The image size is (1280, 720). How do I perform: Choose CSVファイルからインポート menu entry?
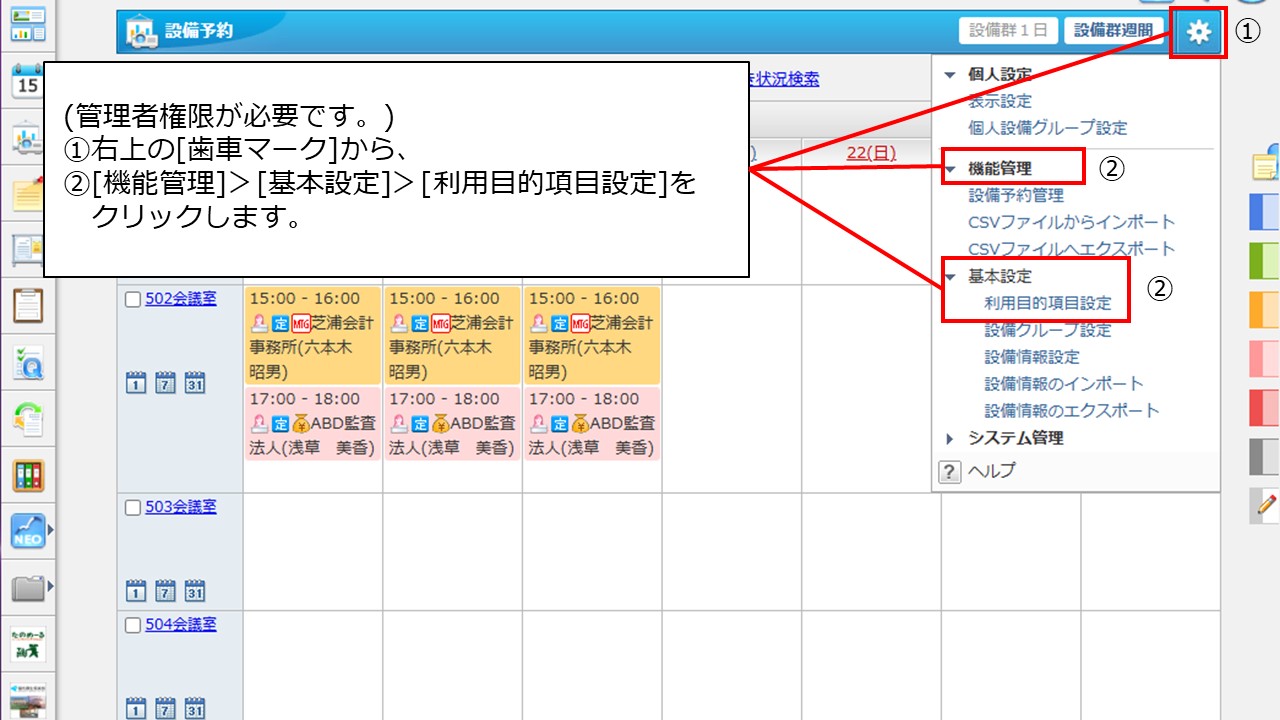pos(1071,222)
